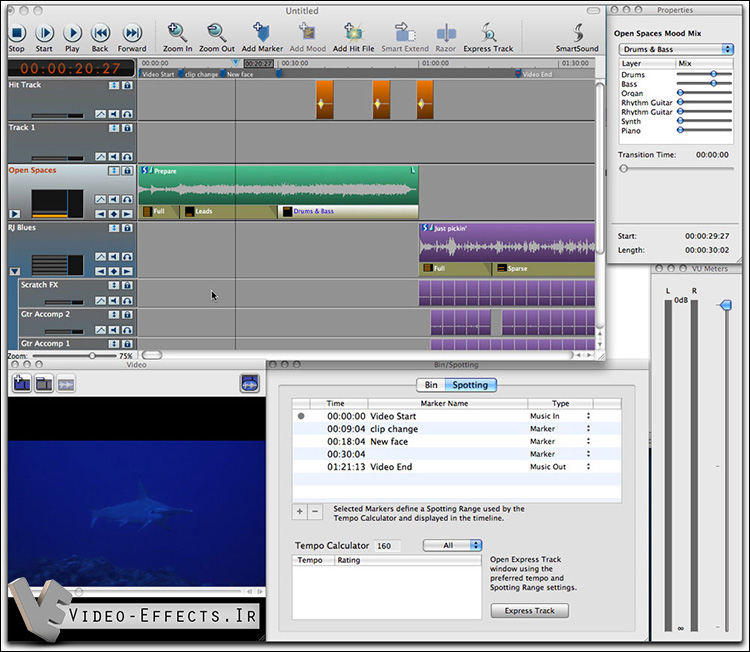Lock the RJ Blues track

(x=127, y=228)
